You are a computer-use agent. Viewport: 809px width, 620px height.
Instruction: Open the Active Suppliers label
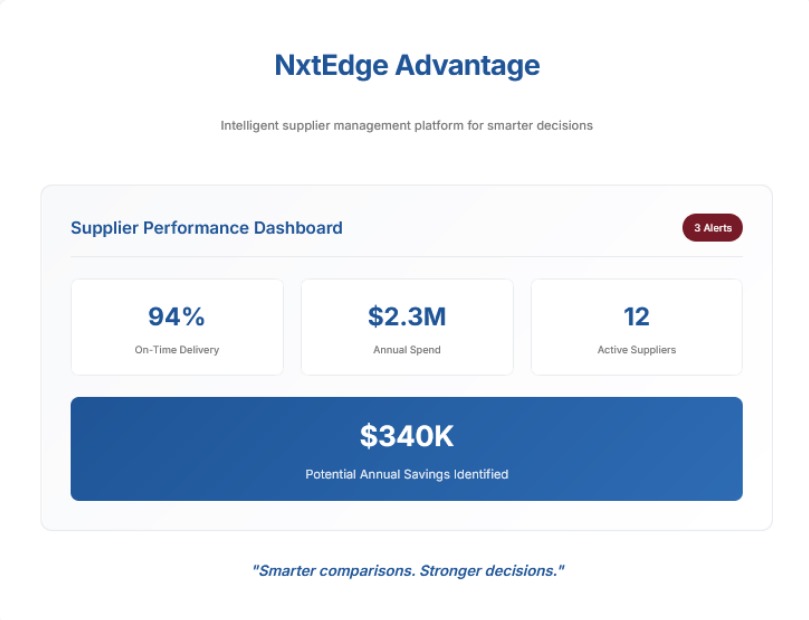coord(636,350)
